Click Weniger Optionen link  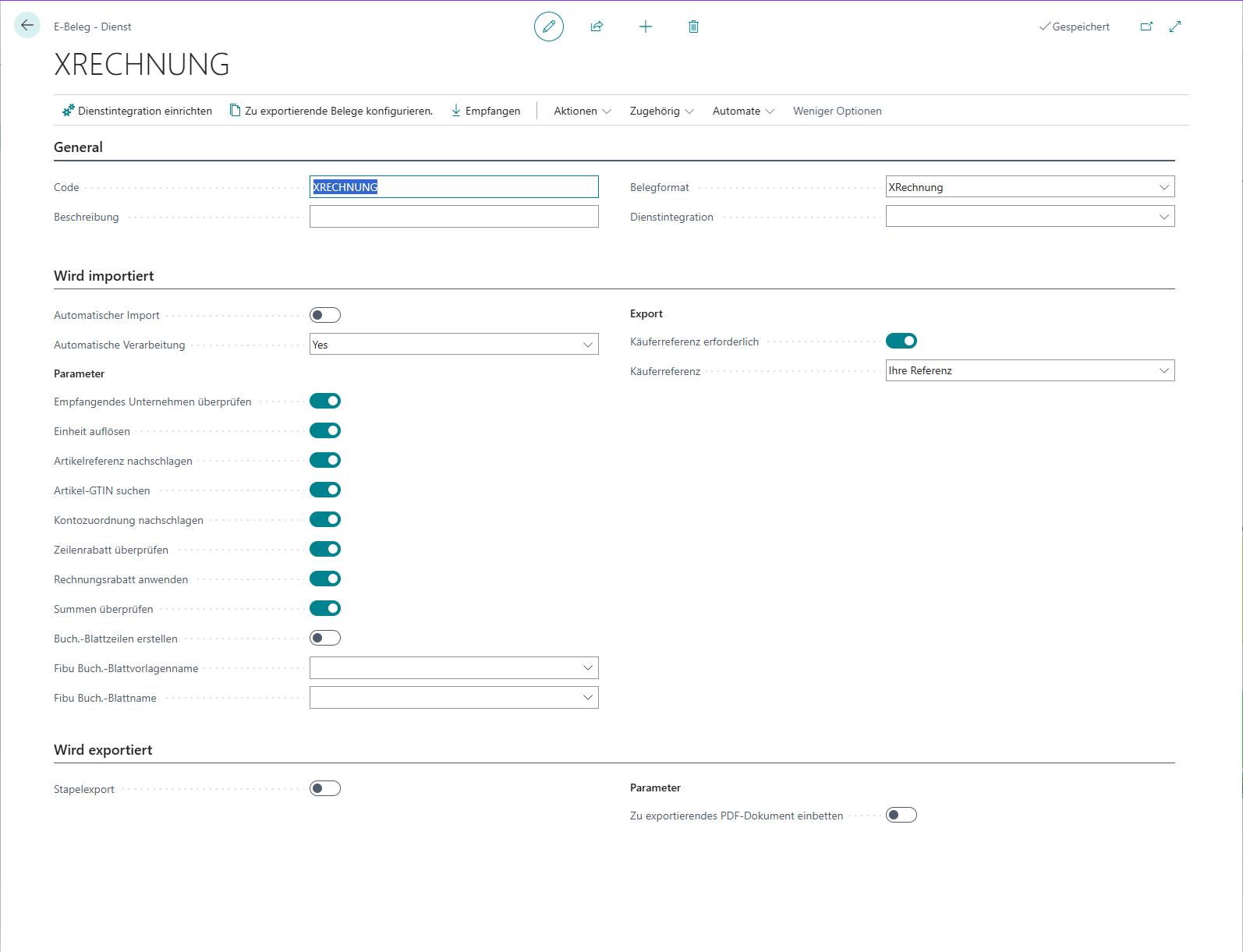tap(837, 111)
